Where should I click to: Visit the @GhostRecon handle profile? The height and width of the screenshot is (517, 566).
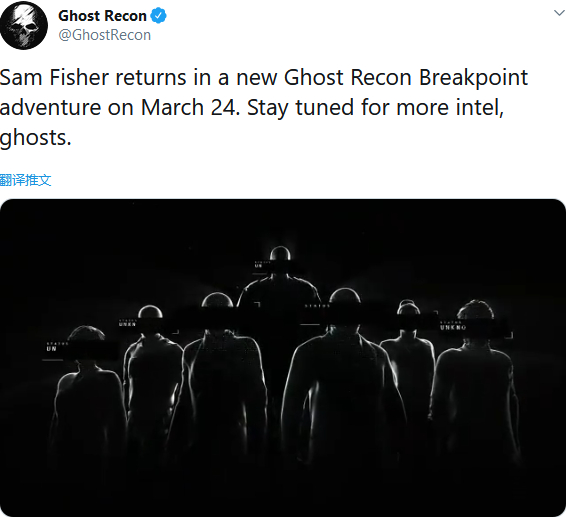[x=104, y=35]
